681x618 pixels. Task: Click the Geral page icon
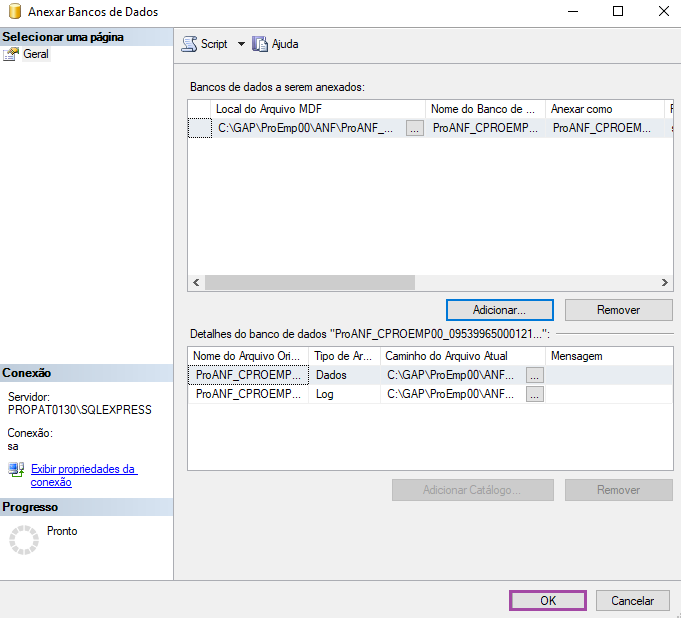11,54
